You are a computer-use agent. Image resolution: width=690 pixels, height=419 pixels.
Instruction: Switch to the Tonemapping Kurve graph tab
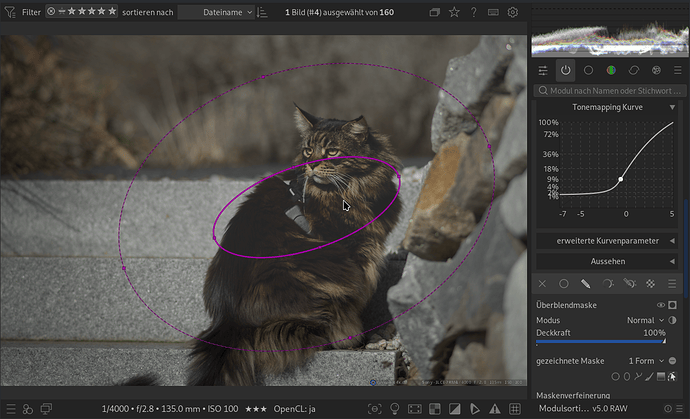[608, 106]
